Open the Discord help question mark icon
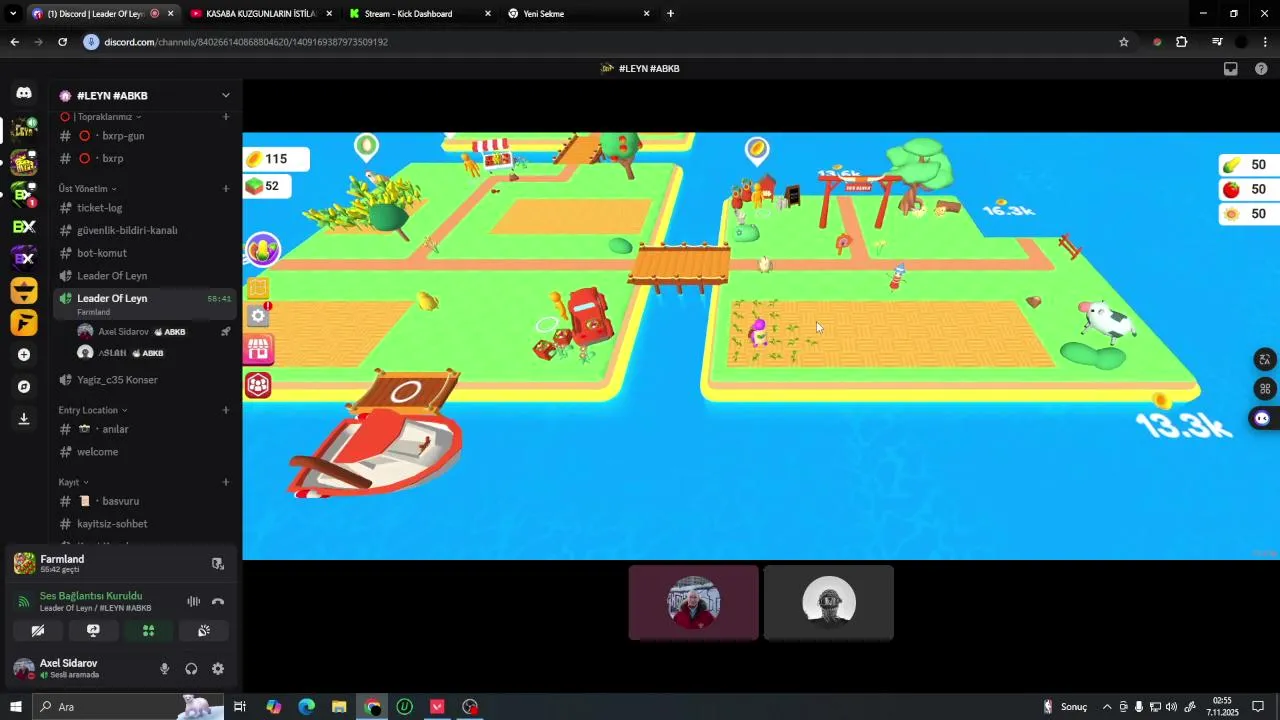 1261,69
